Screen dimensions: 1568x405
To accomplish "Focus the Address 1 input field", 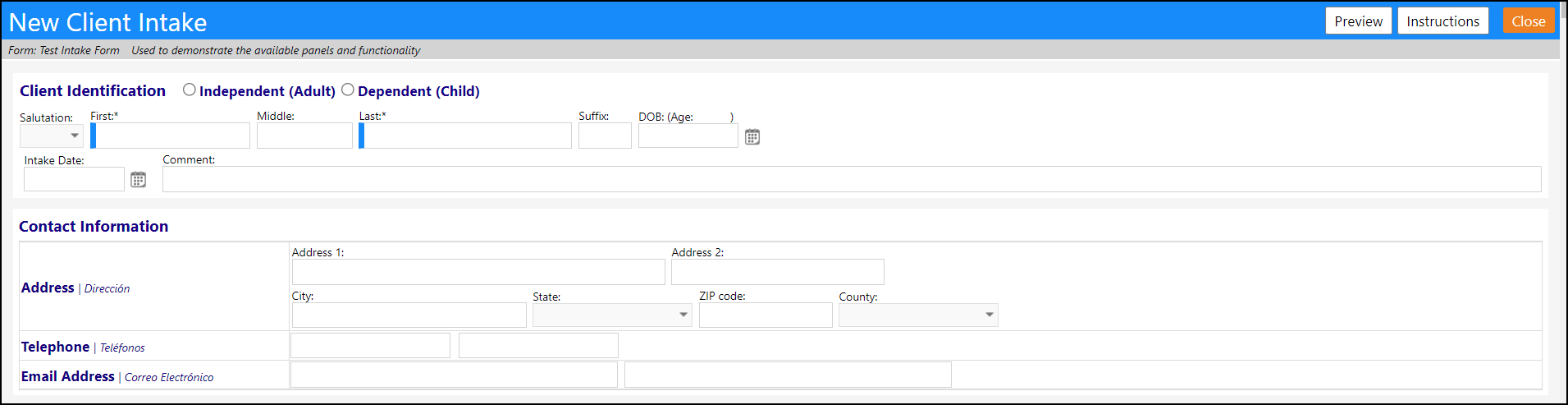I will [x=478, y=272].
